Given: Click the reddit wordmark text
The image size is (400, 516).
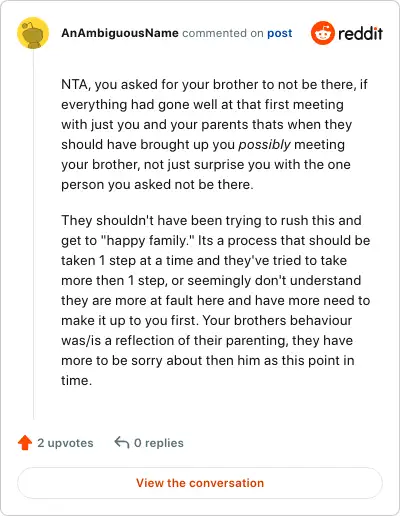Looking at the screenshot, I should pyautogui.click(x=360, y=34).
